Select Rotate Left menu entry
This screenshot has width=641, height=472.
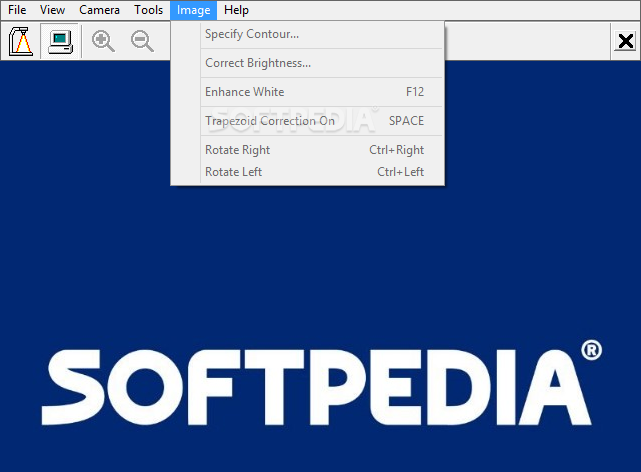(307, 172)
